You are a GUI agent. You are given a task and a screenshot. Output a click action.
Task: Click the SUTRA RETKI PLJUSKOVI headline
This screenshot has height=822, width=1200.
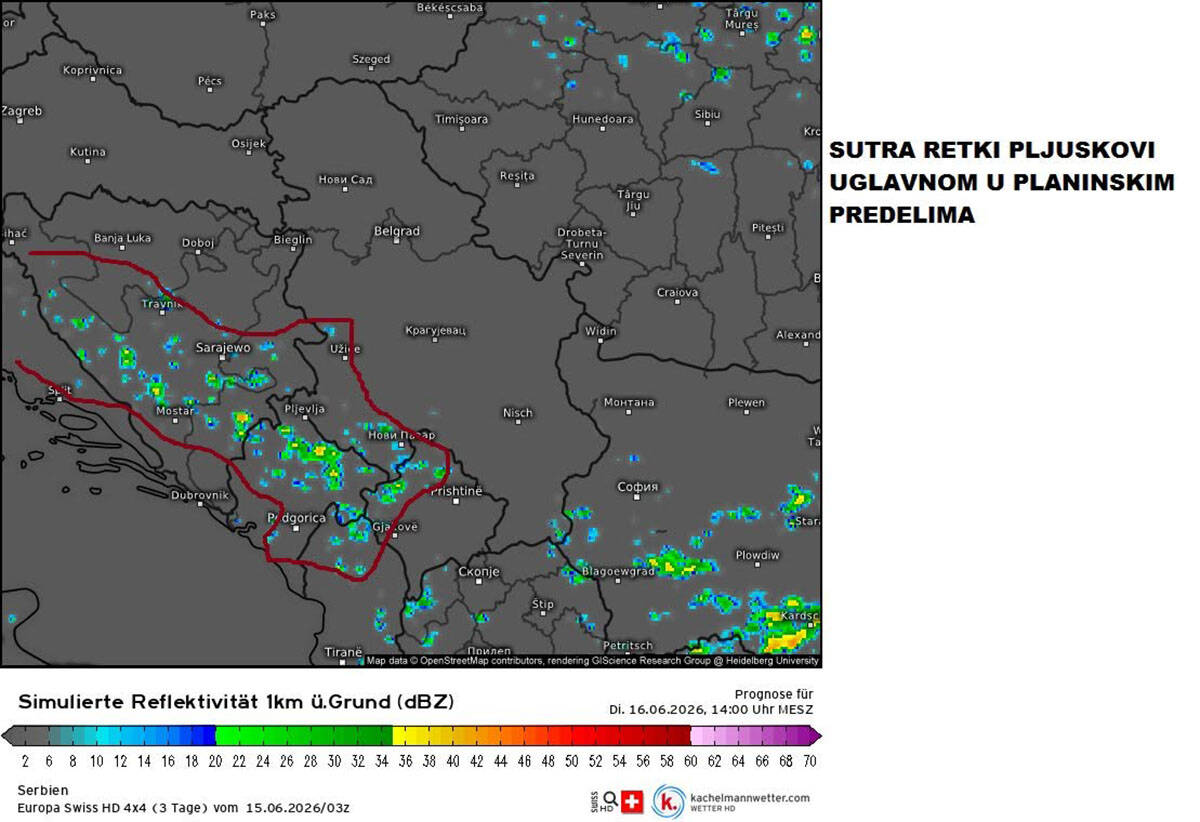(x=993, y=151)
